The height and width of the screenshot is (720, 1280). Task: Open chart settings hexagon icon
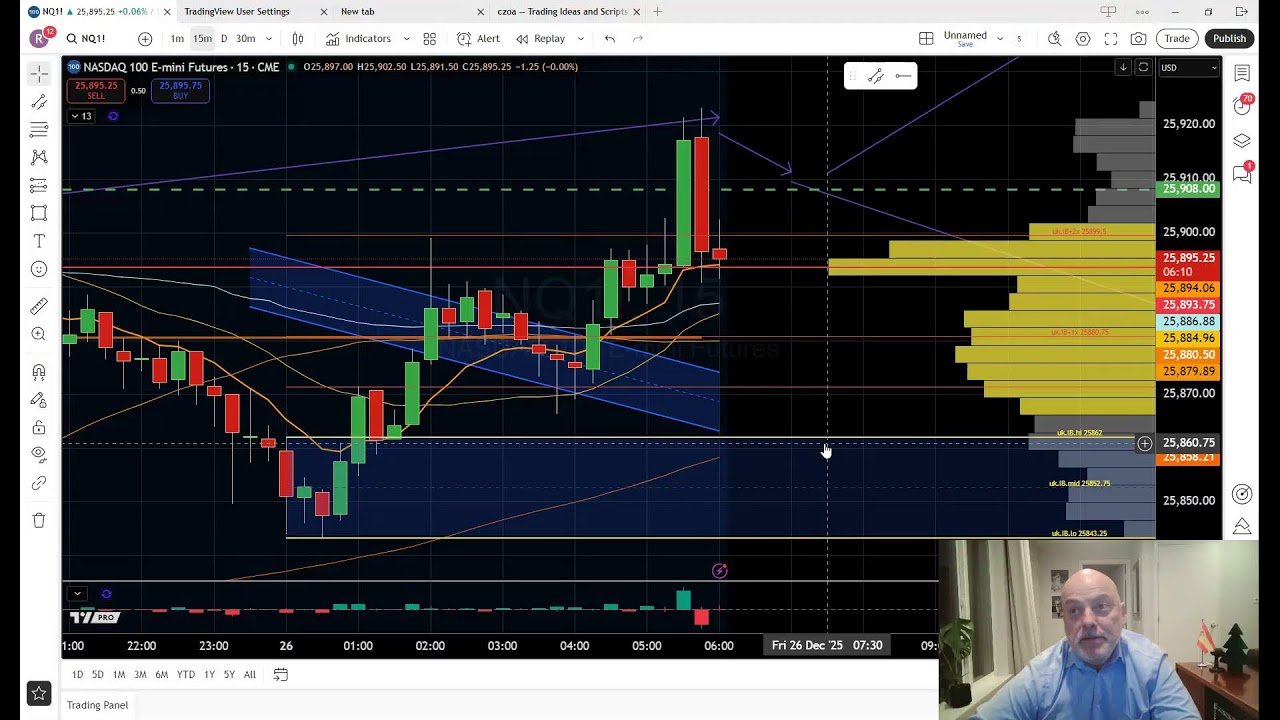pos(1083,39)
